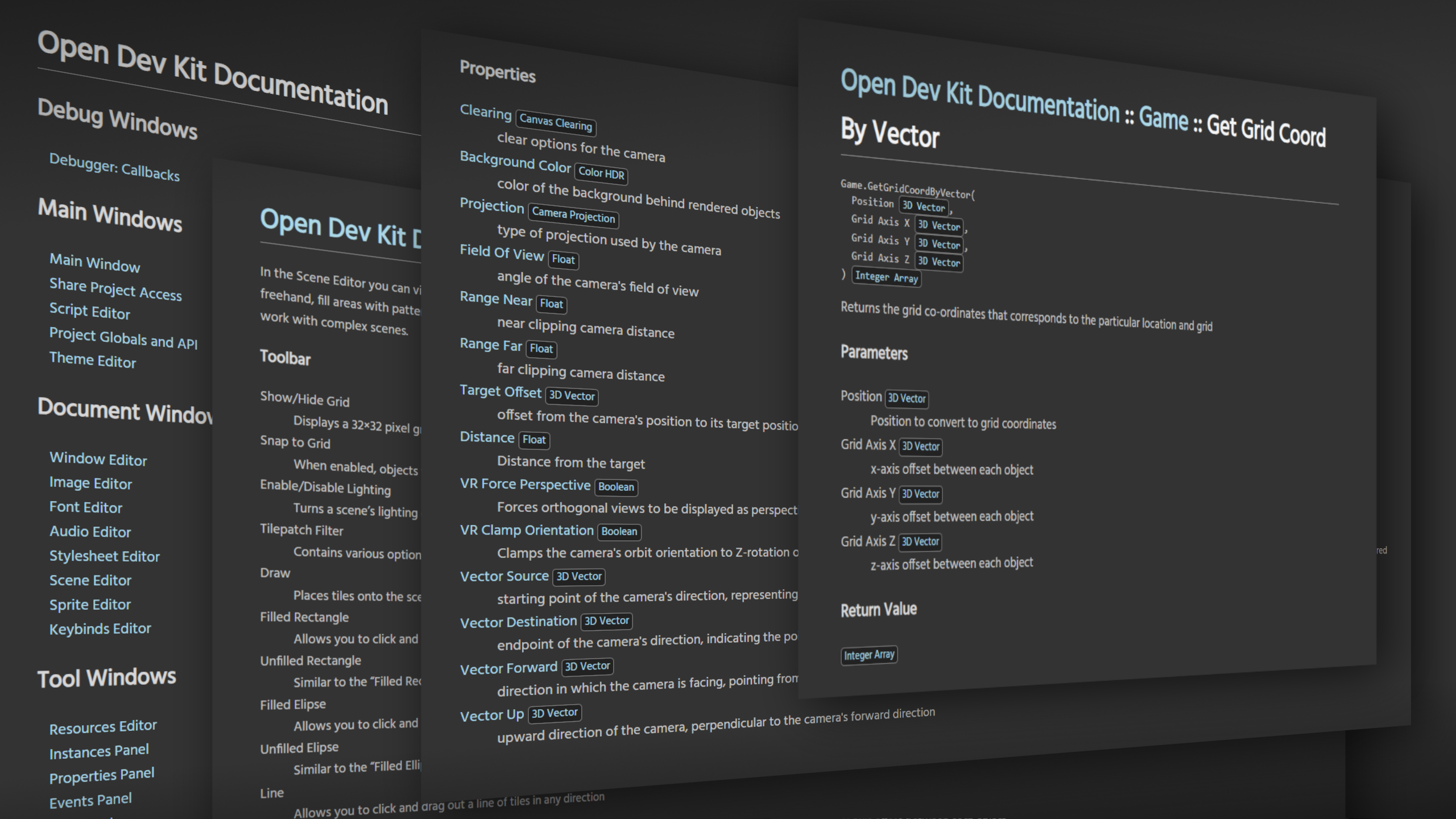Click 3D Vector tag beside Grid Axis X parameter
Screen dimensions: 1456x819
click(x=920, y=446)
